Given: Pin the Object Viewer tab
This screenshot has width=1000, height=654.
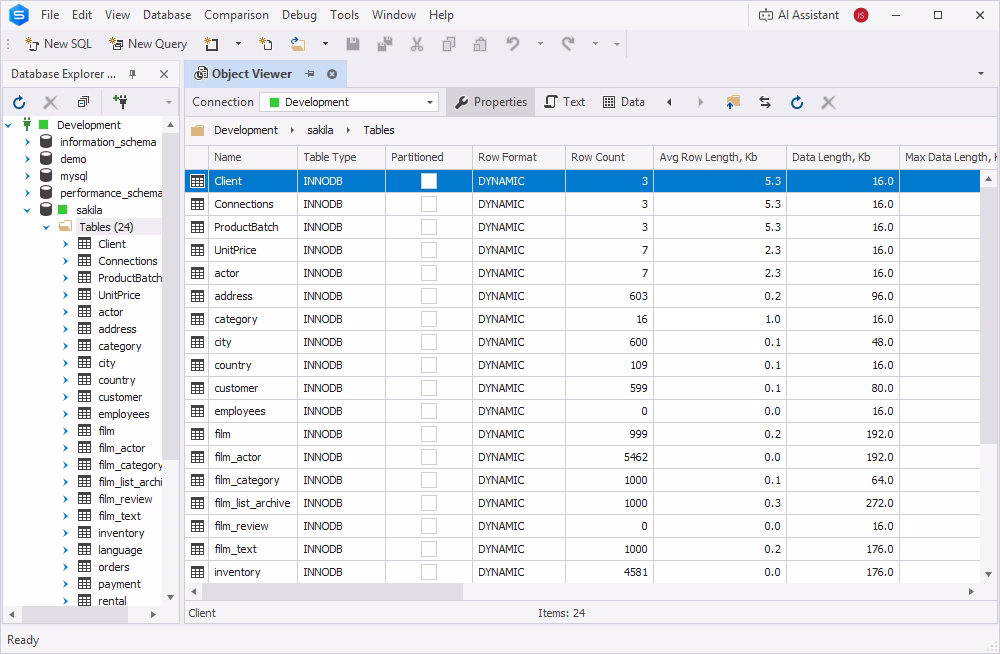Looking at the screenshot, I should coord(310,74).
